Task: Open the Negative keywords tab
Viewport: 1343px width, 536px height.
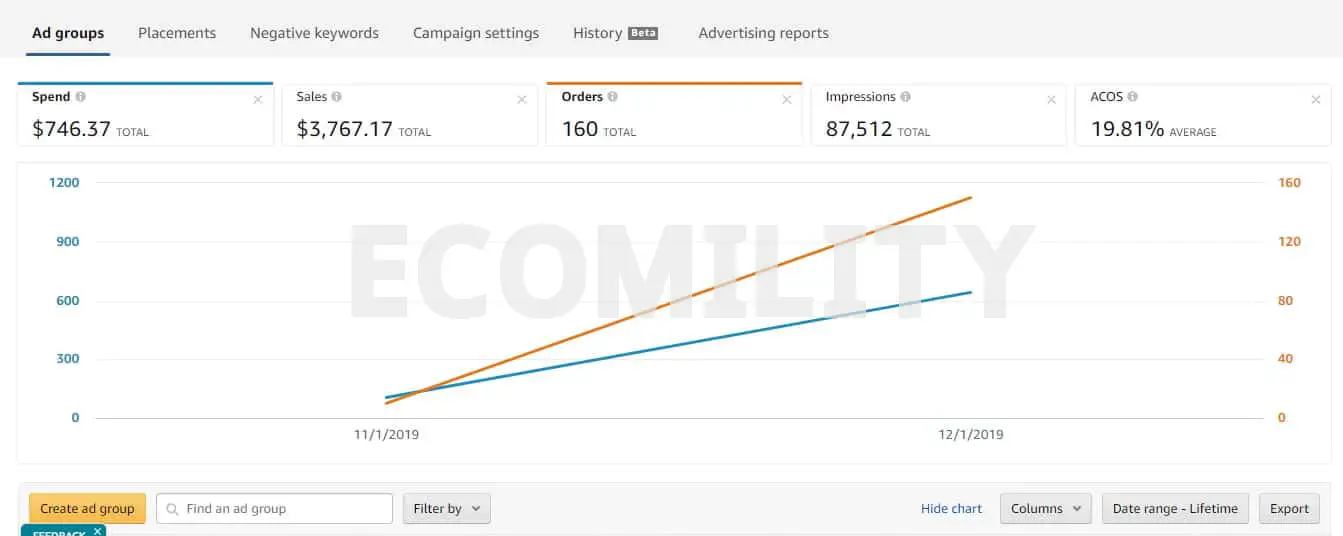Action: pos(314,33)
